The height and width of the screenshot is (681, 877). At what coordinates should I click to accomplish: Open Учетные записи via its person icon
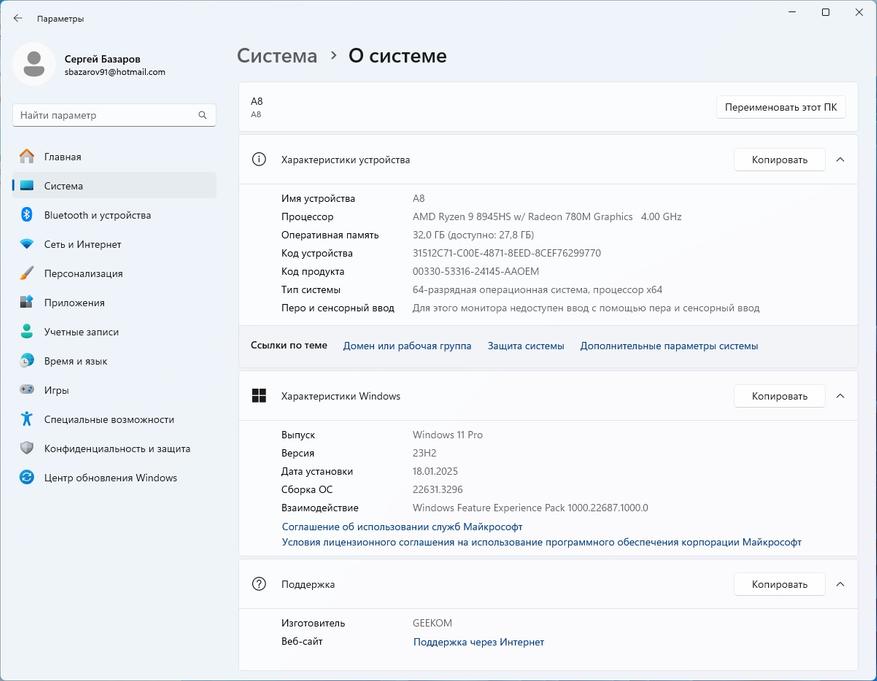(27, 332)
